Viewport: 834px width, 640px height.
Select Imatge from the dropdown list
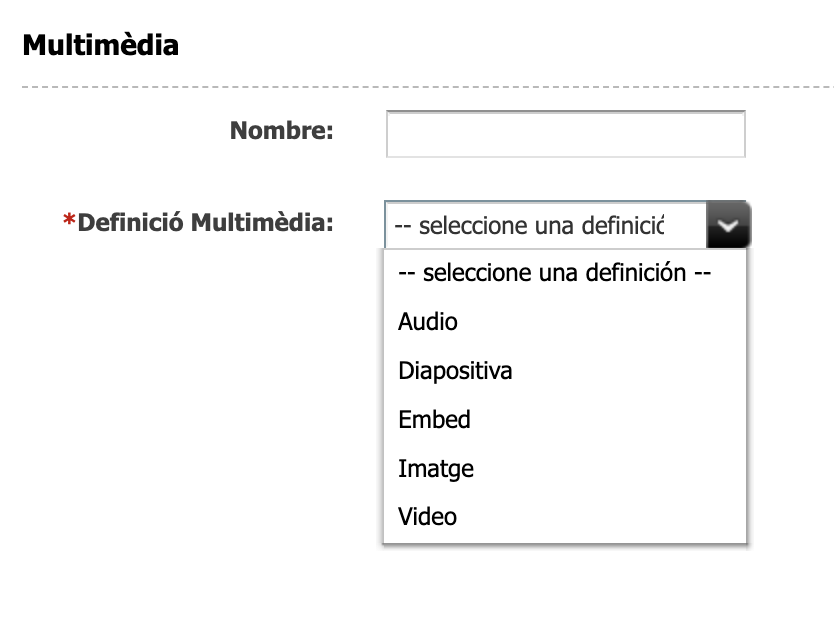(x=436, y=468)
